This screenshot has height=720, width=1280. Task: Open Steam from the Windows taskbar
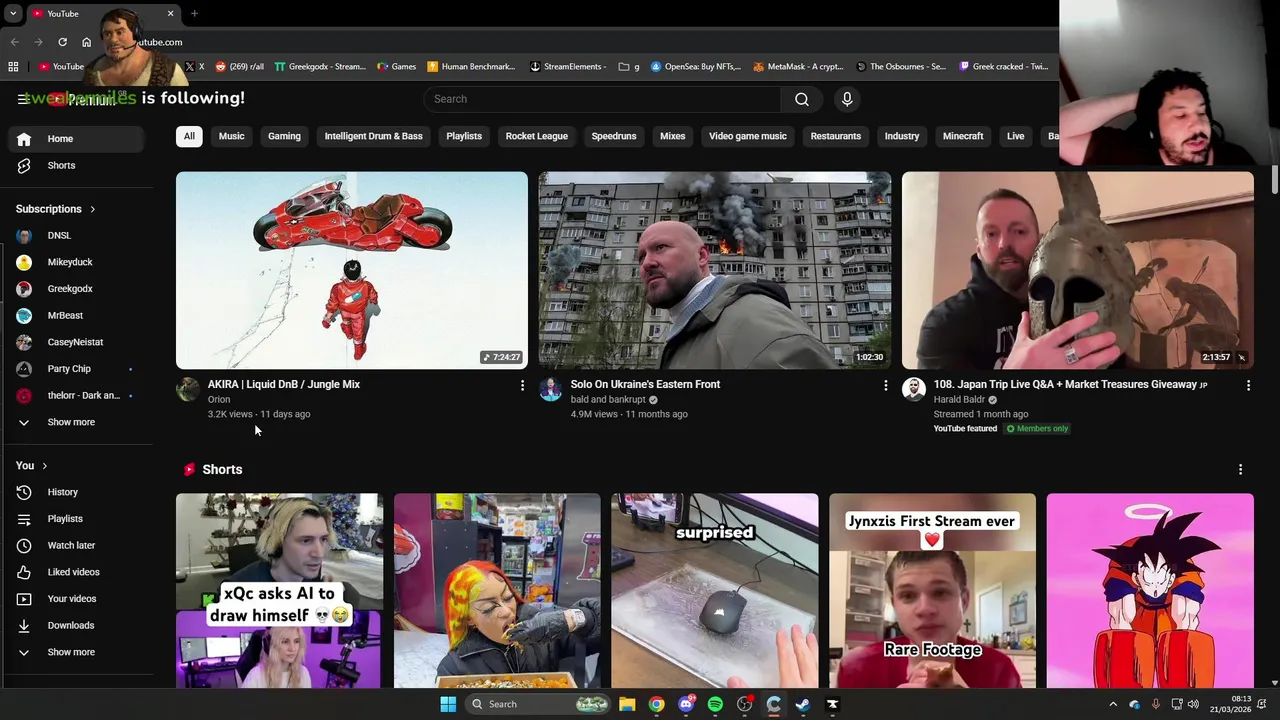pos(802,704)
